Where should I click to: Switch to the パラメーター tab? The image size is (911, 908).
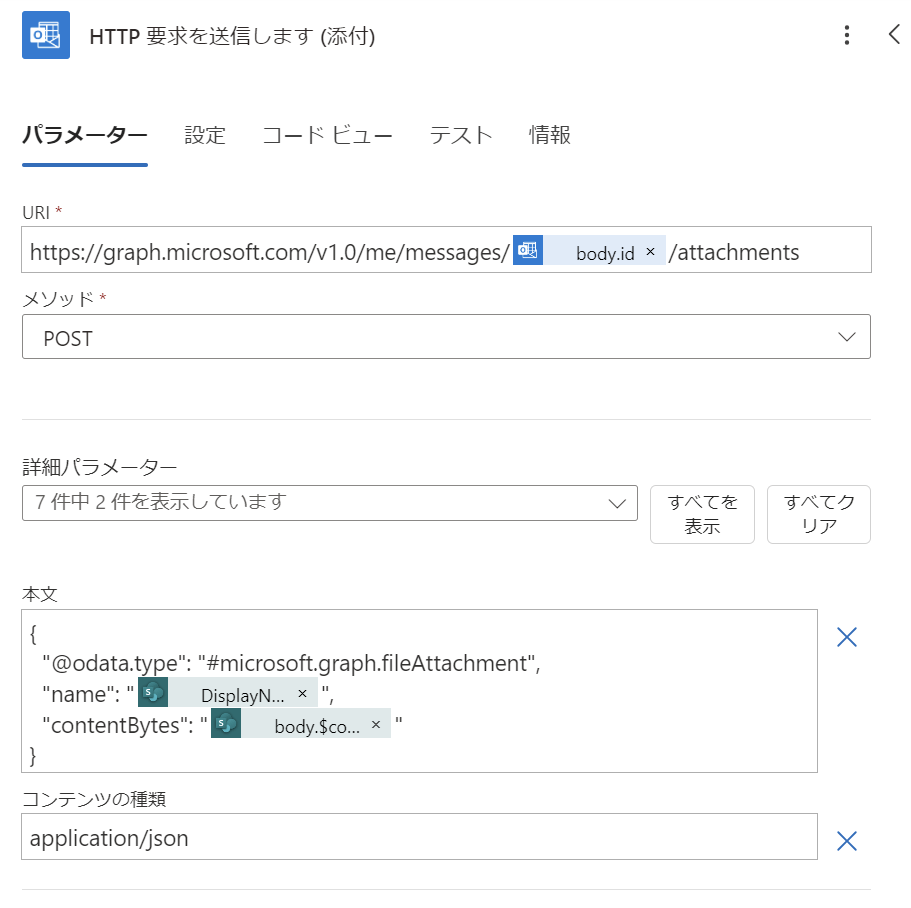point(85,135)
